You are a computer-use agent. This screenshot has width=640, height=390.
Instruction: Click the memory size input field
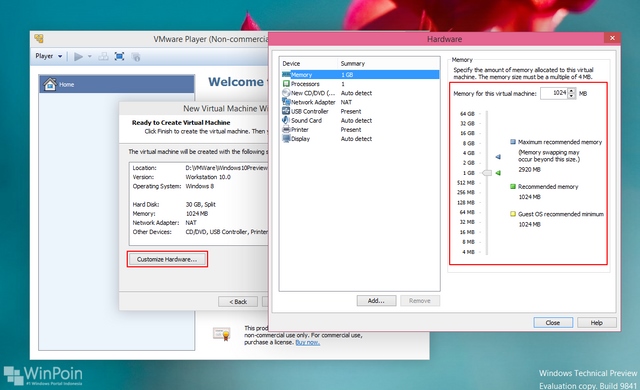(554, 93)
